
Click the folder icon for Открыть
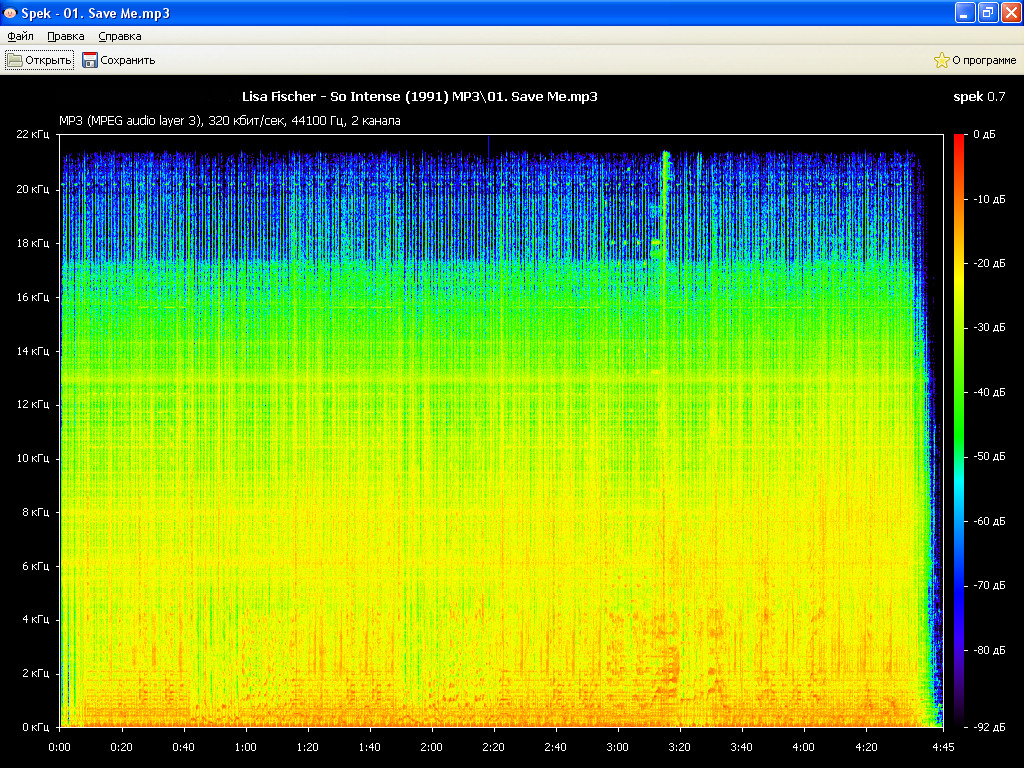coord(15,60)
